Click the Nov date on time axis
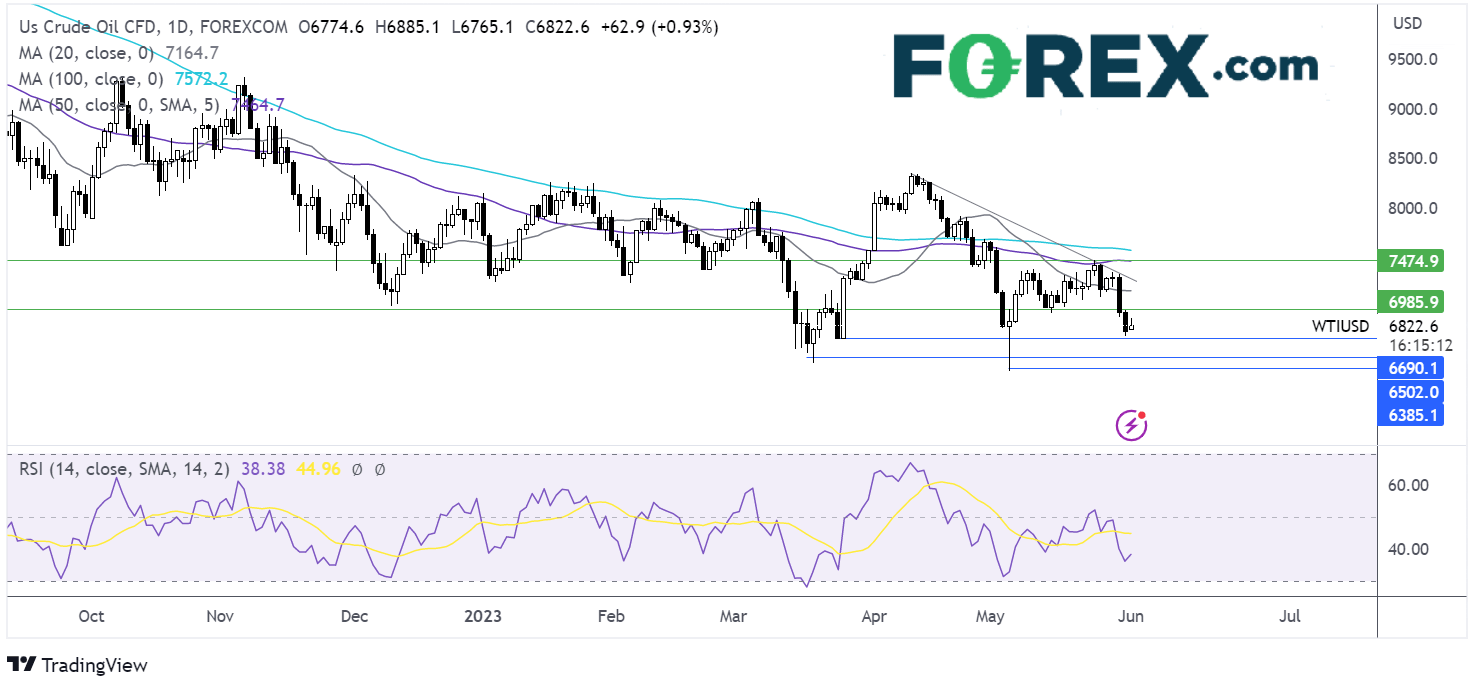1482x691 pixels. click(220, 616)
